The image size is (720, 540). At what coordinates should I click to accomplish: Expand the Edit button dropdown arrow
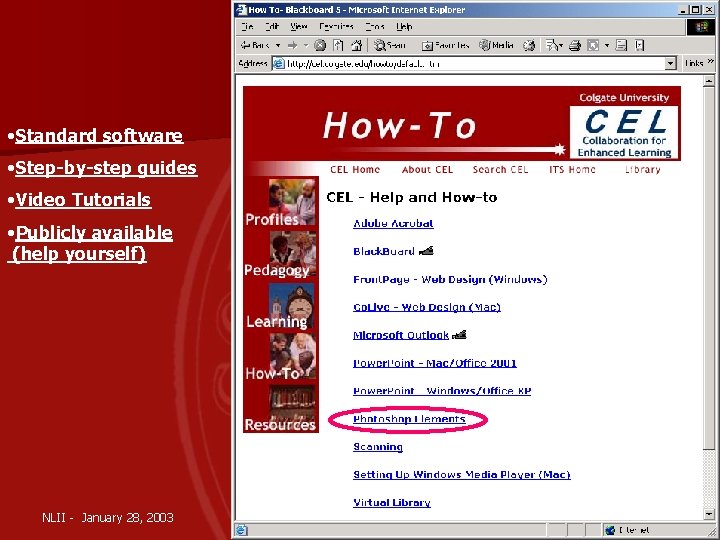[x=607, y=45]
